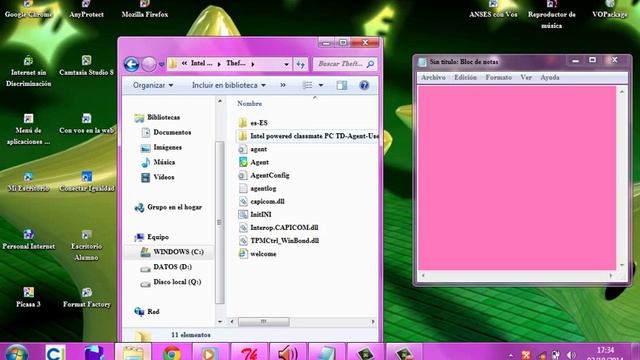This screenshot has width=640, height=360.
Task: Open Ver menu in Bloc de notas
Action: [526, 77]
